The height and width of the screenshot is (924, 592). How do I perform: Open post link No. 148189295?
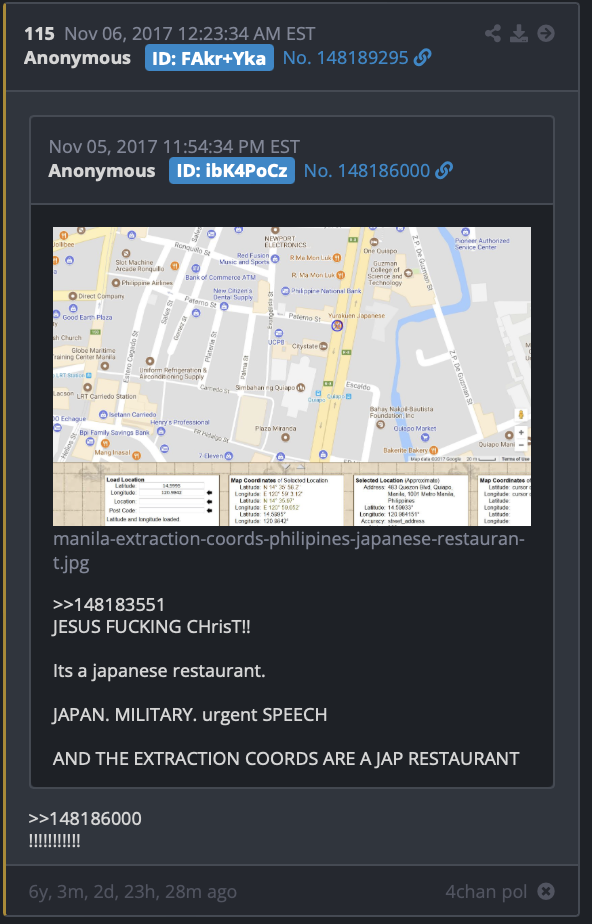coord(345,58)
